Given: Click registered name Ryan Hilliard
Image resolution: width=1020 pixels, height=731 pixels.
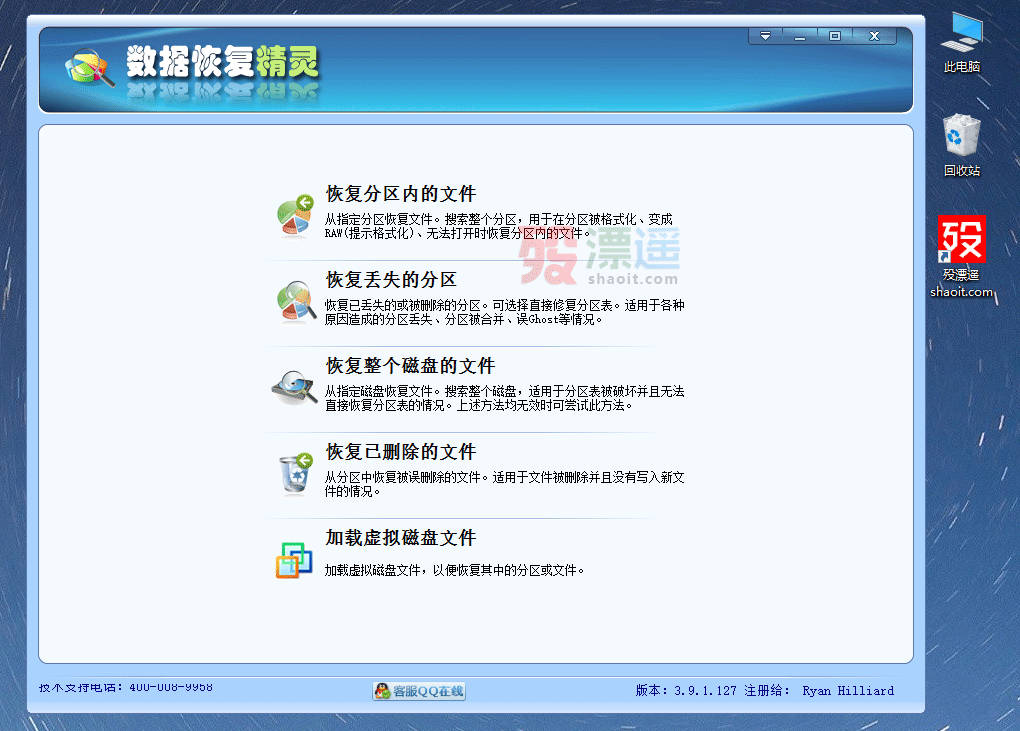Looking at the screenshot, I should (x=848, y=691).
